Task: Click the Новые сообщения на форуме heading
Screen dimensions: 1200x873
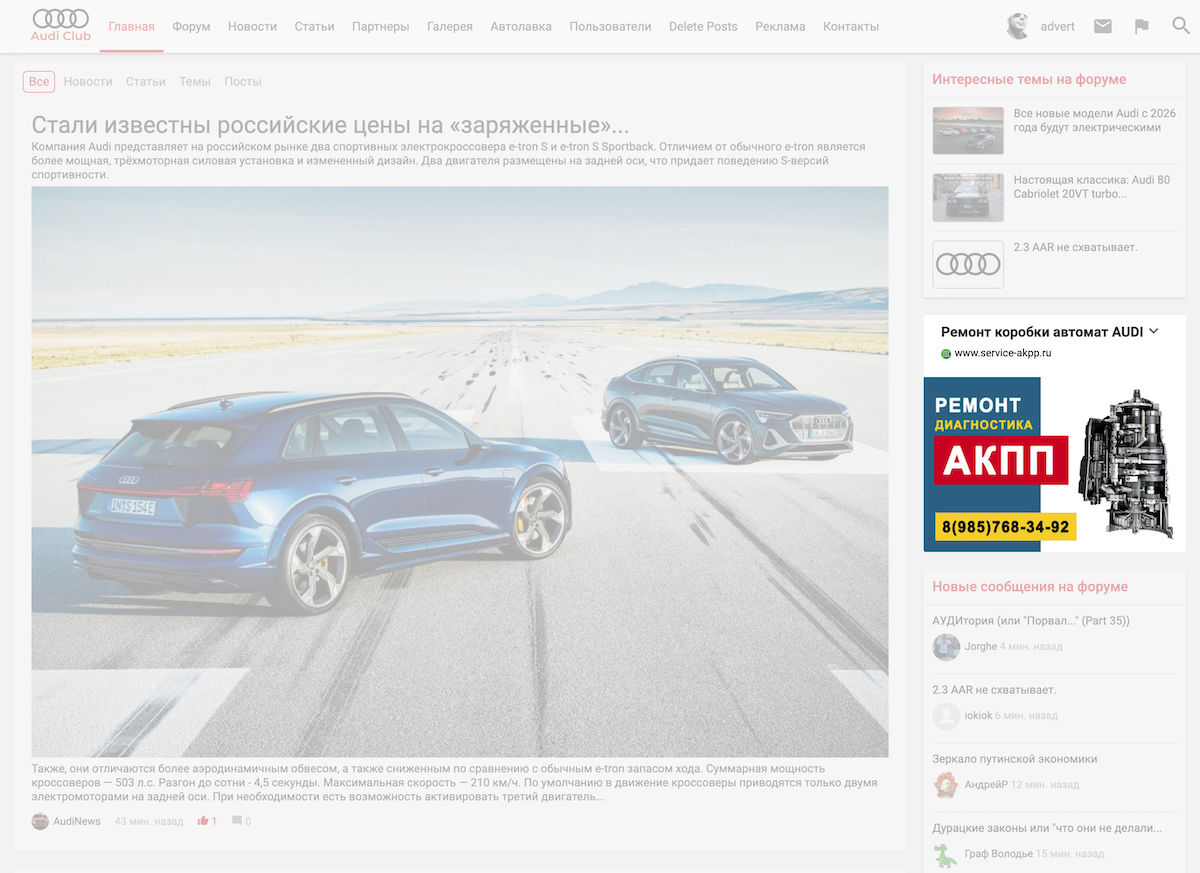Action: coord(1030,587)
